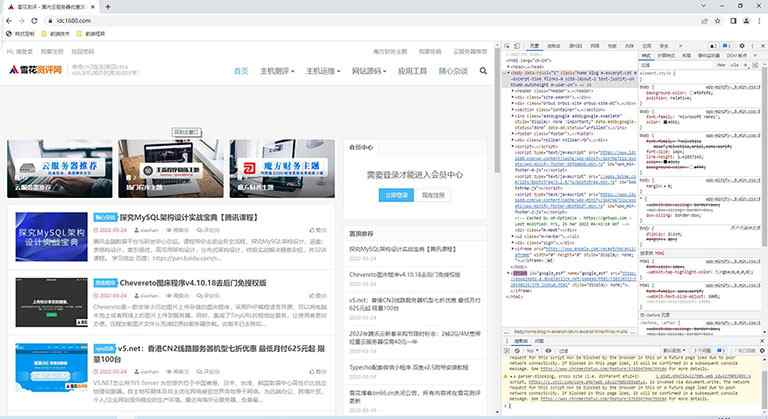
Task: Click the color swatch beside body color value
Action: [x=665, y=122]
